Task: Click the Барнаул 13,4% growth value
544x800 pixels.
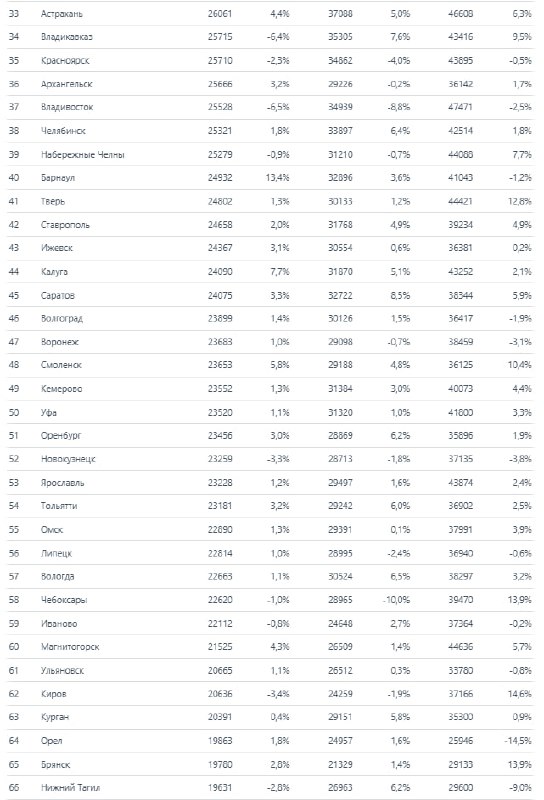Action: point(278,178)
